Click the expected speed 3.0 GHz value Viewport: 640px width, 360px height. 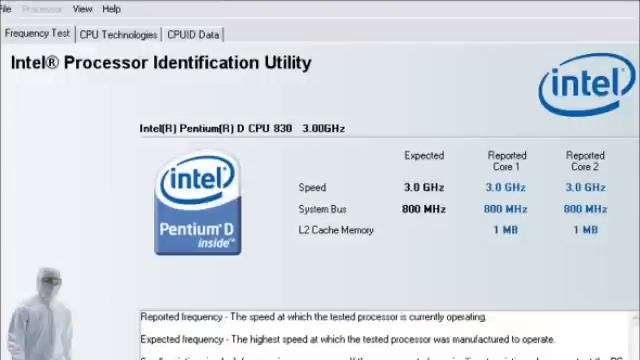(x=424, y=187)
